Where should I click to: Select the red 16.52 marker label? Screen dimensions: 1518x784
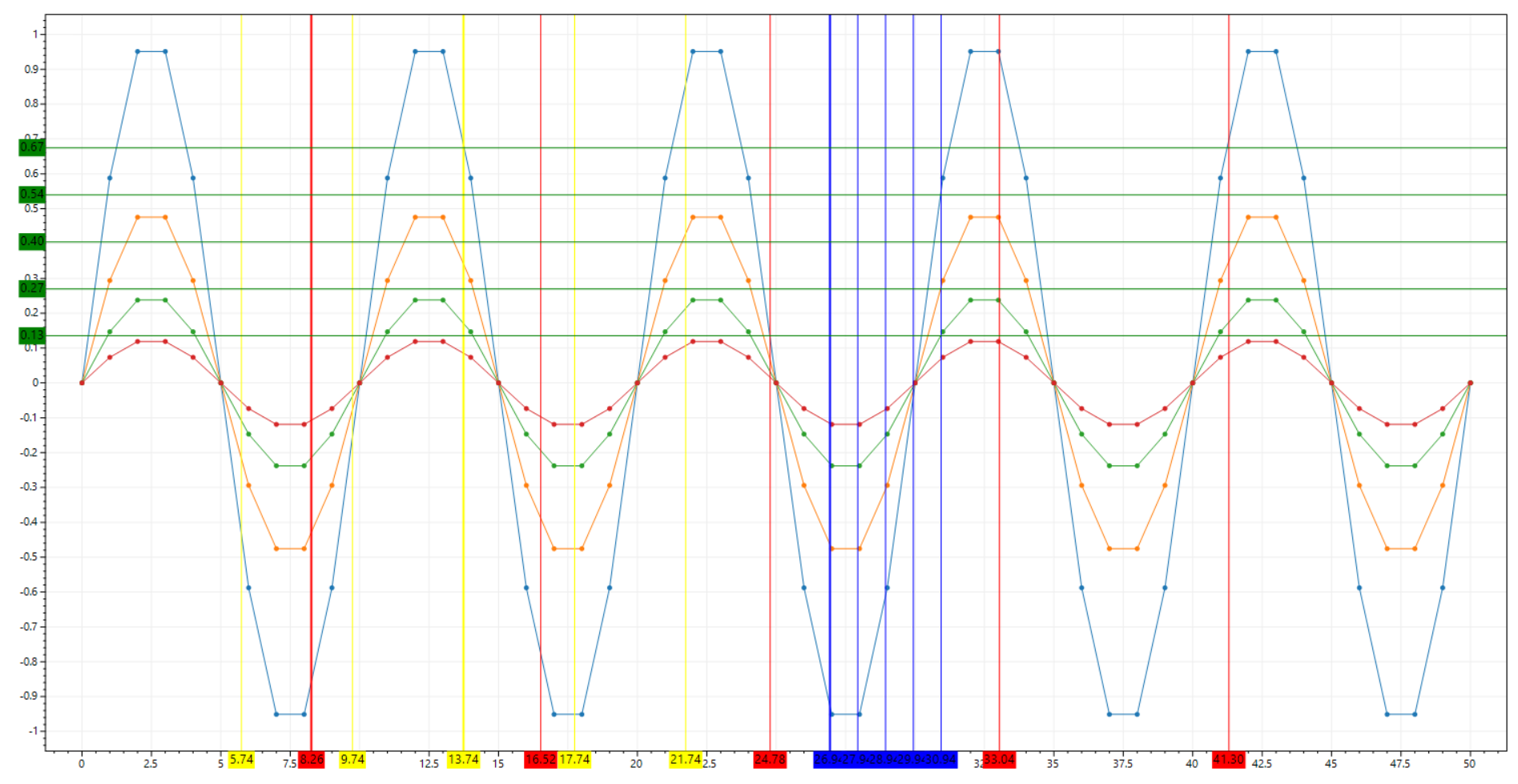point(539,758)
